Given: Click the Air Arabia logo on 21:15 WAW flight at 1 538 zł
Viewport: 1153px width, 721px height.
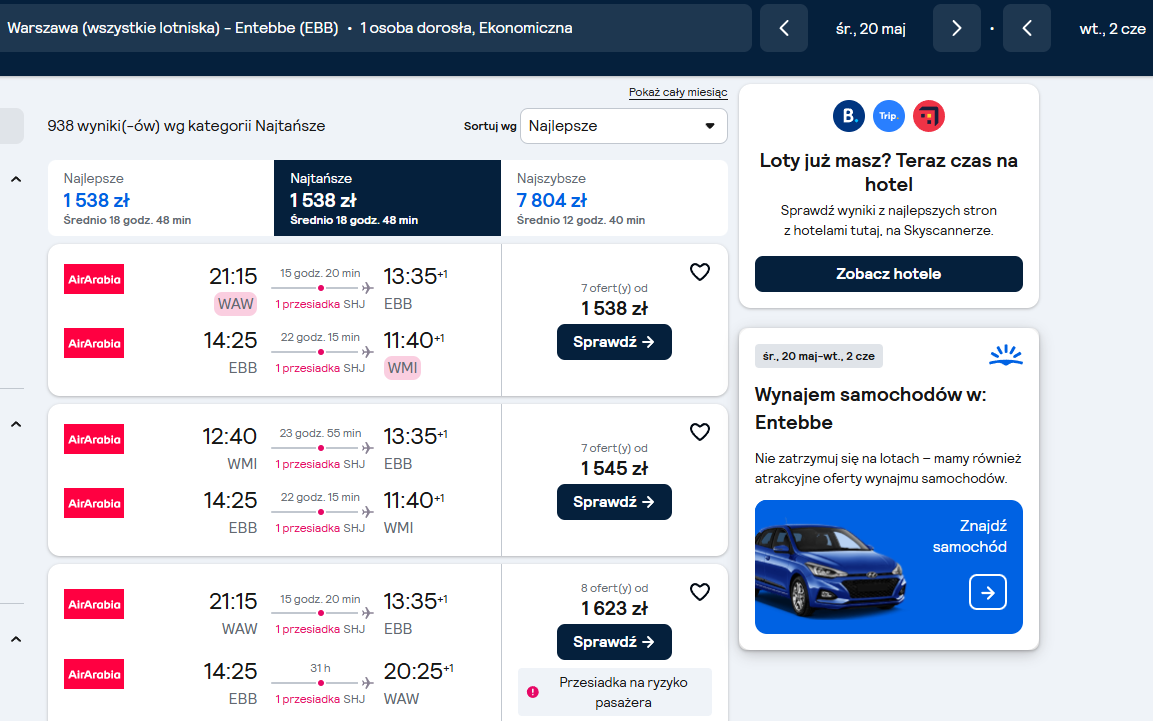Looking at the screenshot, I should [x=94, y=279].
